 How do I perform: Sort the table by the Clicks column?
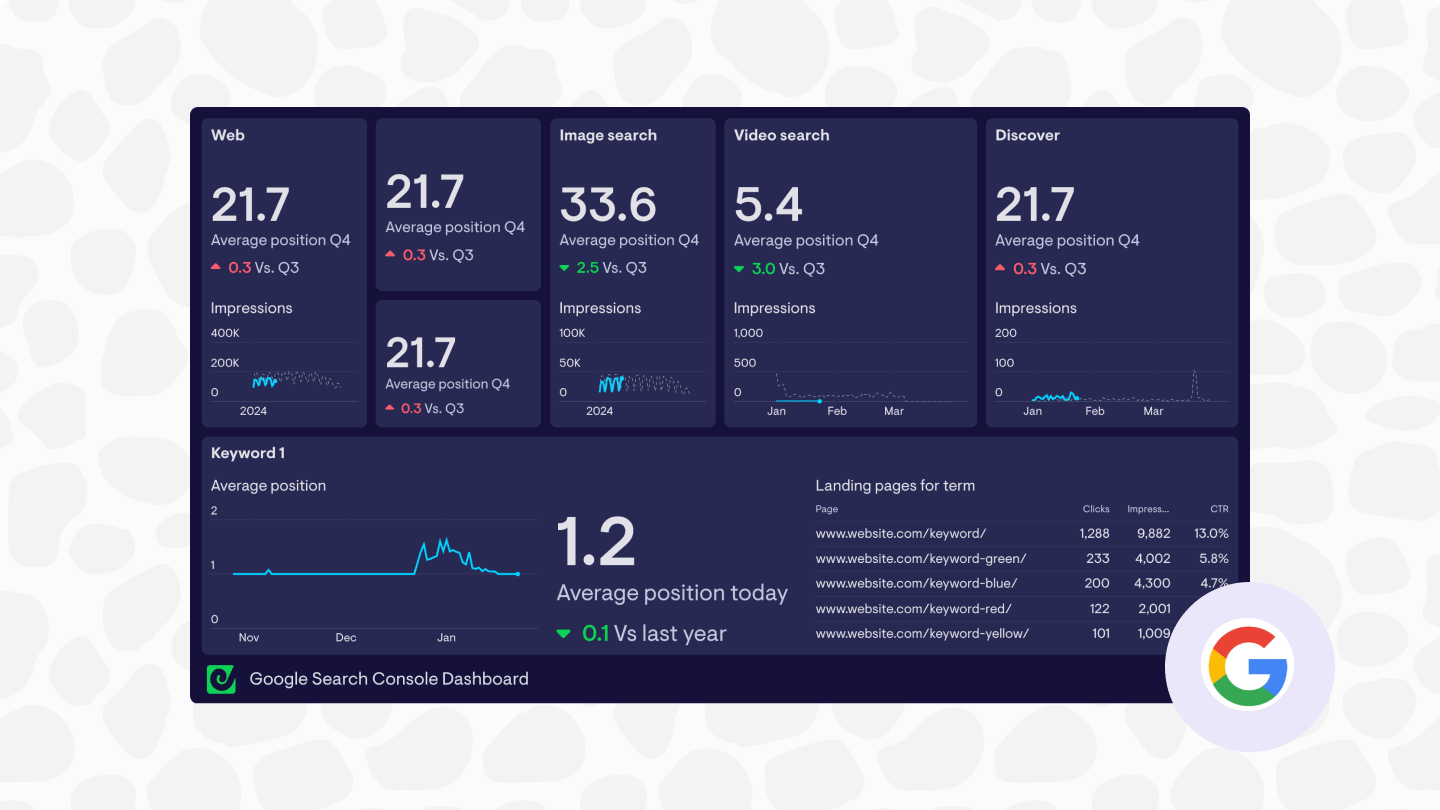1095,508
